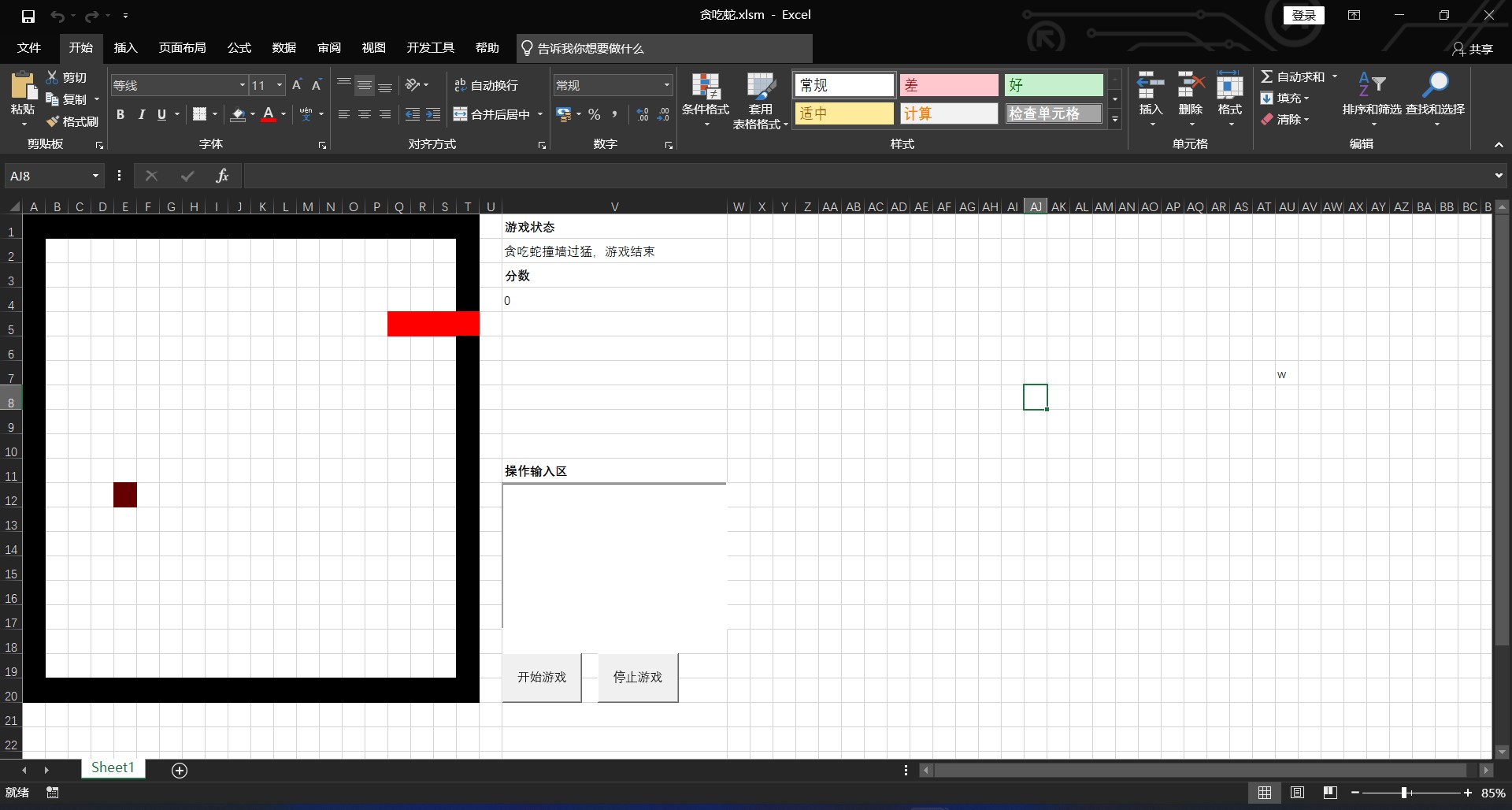
Task: Save the workbook using the save icon
Action: pyautogui.click(x=28, y=16)
